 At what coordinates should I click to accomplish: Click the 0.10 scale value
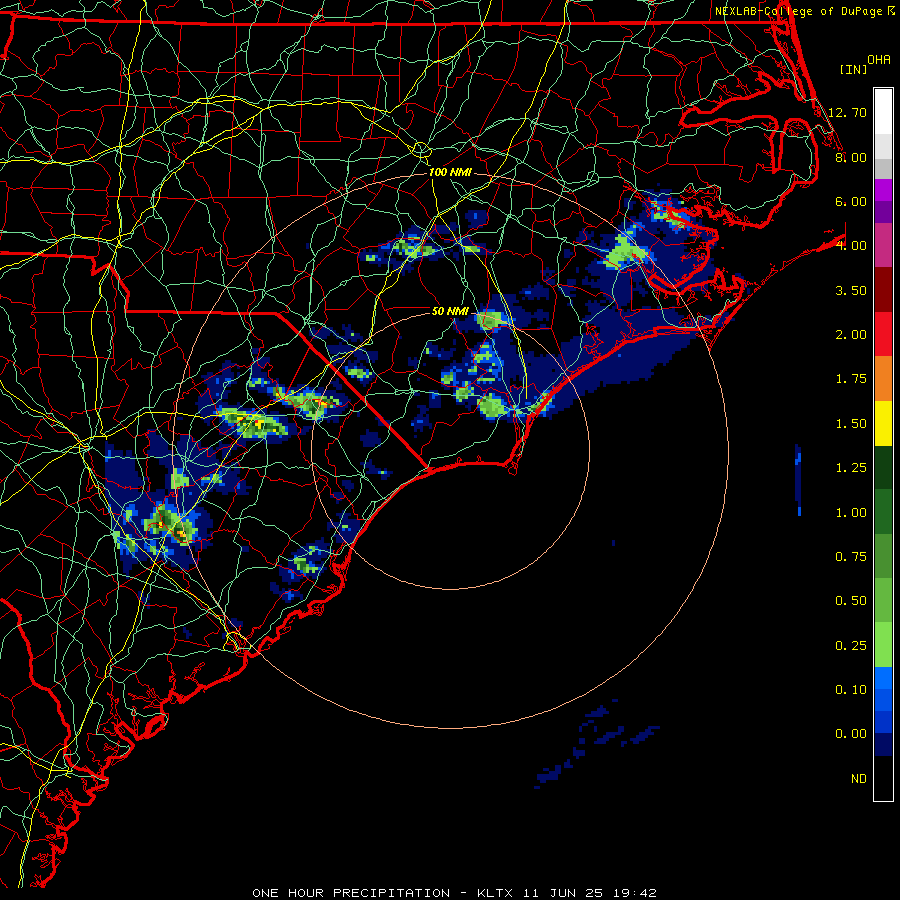point(851,690)
